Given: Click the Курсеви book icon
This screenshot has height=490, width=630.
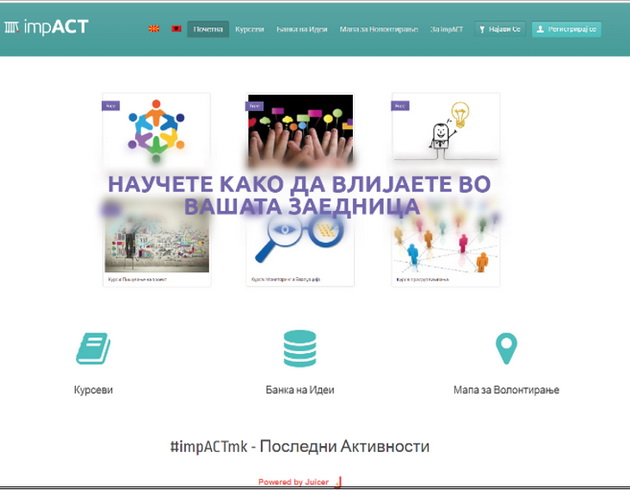Looking at the screenshot, I should pyautogui.click(x=93, y=348).
